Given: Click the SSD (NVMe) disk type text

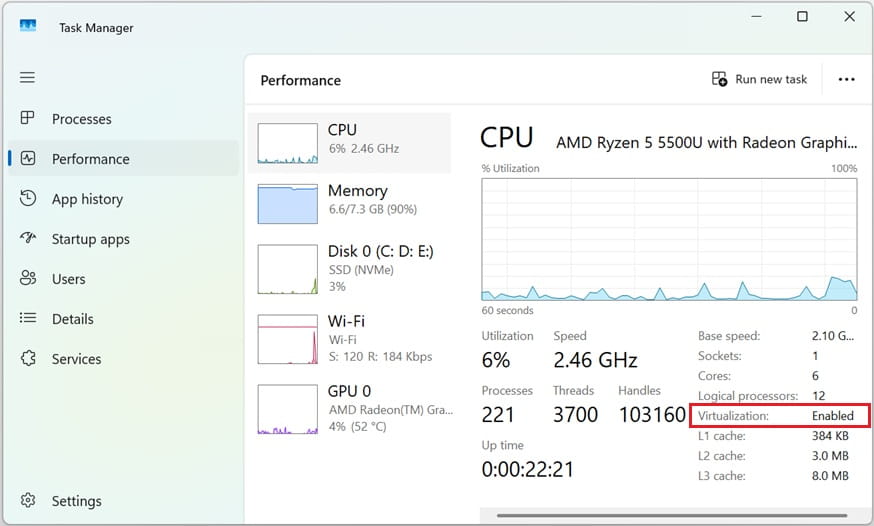Looking at the screenshot, I should click(x=361, y=270).
